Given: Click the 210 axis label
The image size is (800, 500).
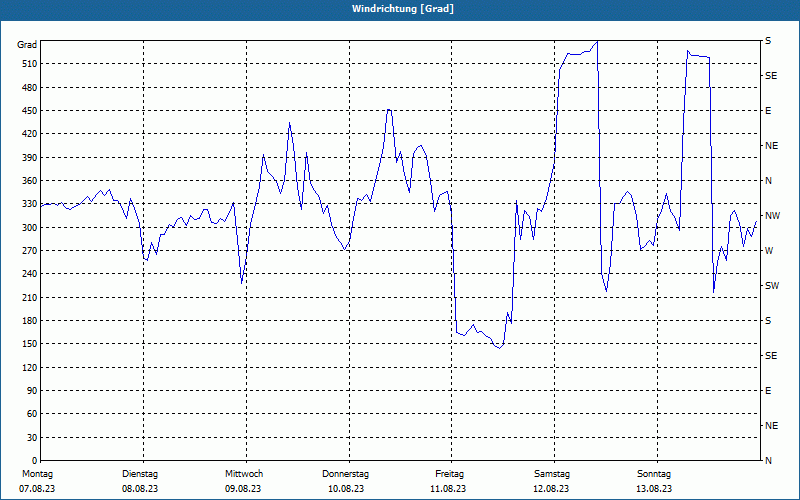Looking at the screenshot, I should pyautogui.click(x=29, y=297).
